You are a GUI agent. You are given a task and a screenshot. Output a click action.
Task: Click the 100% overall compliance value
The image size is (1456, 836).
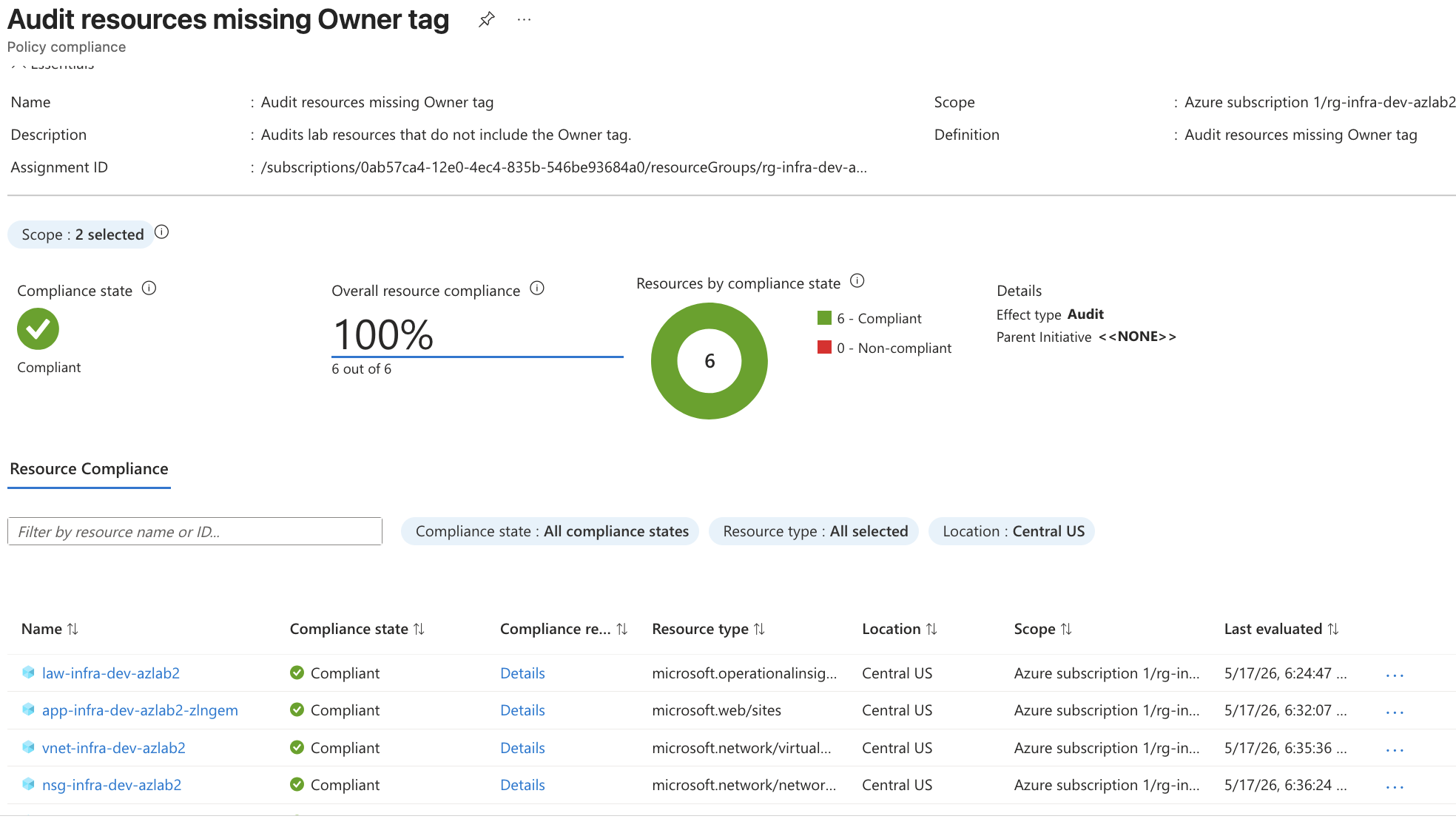tap(383, 334)
